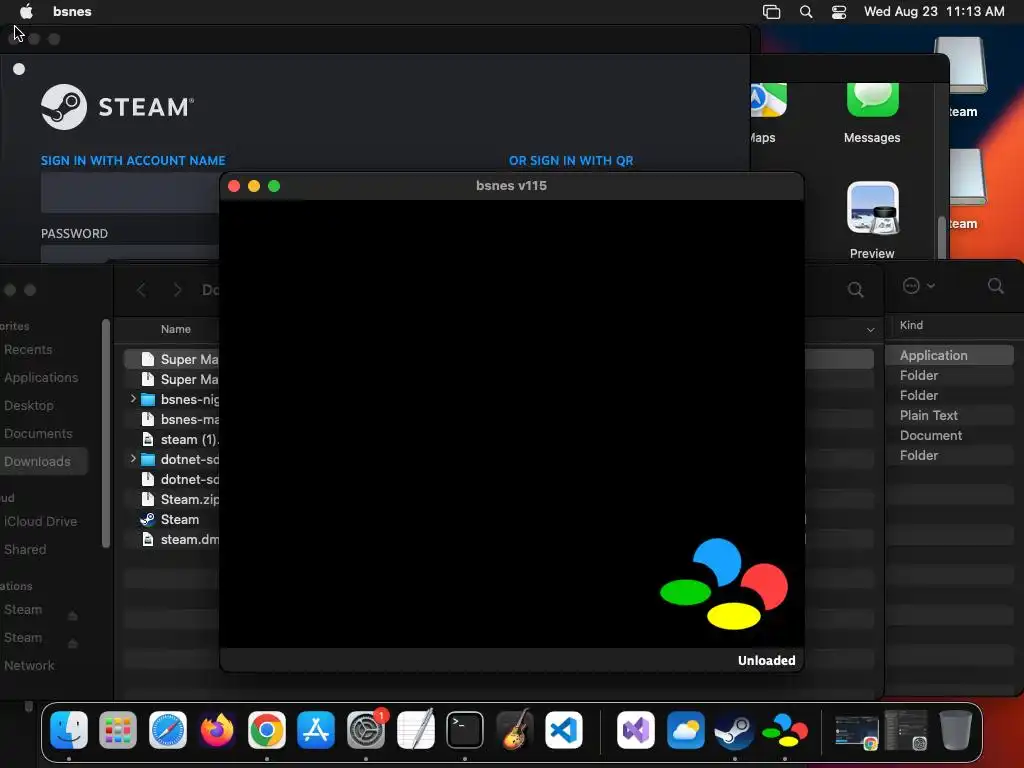Image resolution: width=1024 pixels, height=768 pixels.
Task: Click the Unloaded status in bsnes
Action: (x=767, y=660)
